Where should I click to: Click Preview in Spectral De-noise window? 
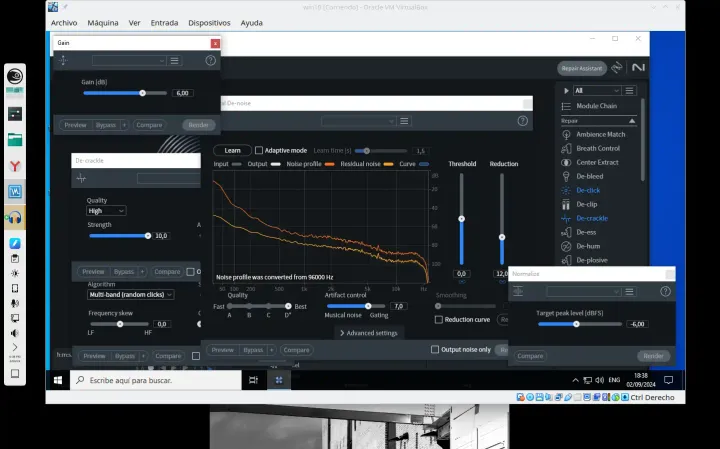pos(223,350)
